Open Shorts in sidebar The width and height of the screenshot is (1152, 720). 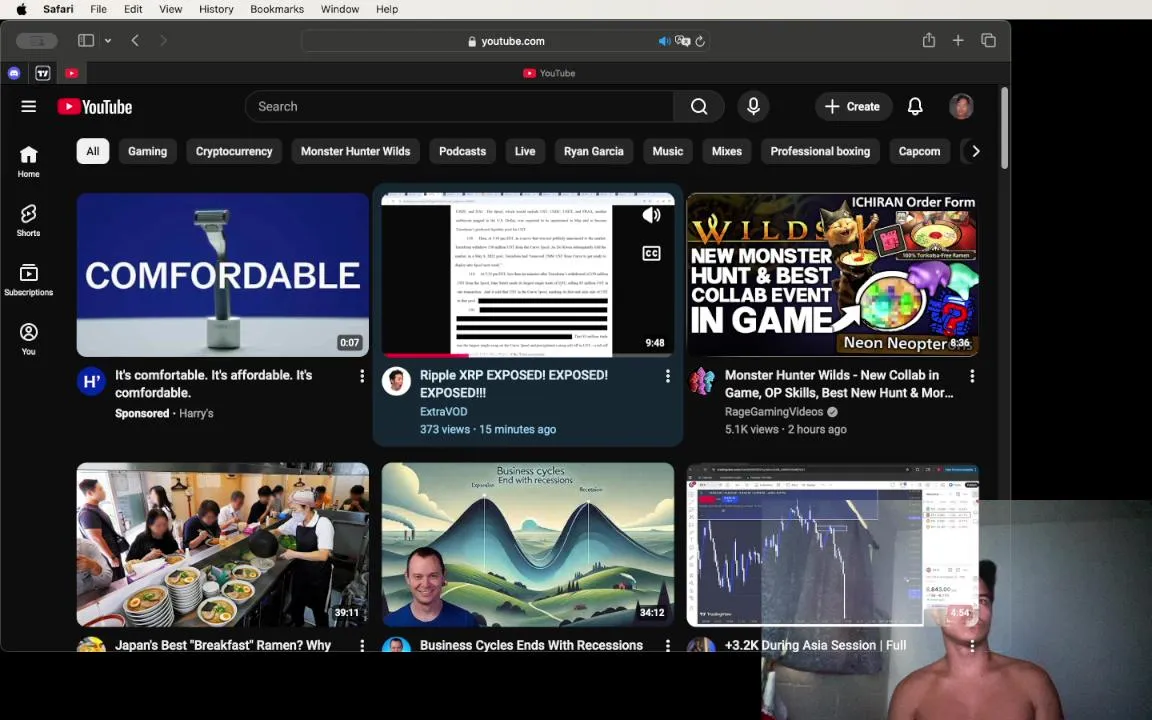(x=29, y=220)
